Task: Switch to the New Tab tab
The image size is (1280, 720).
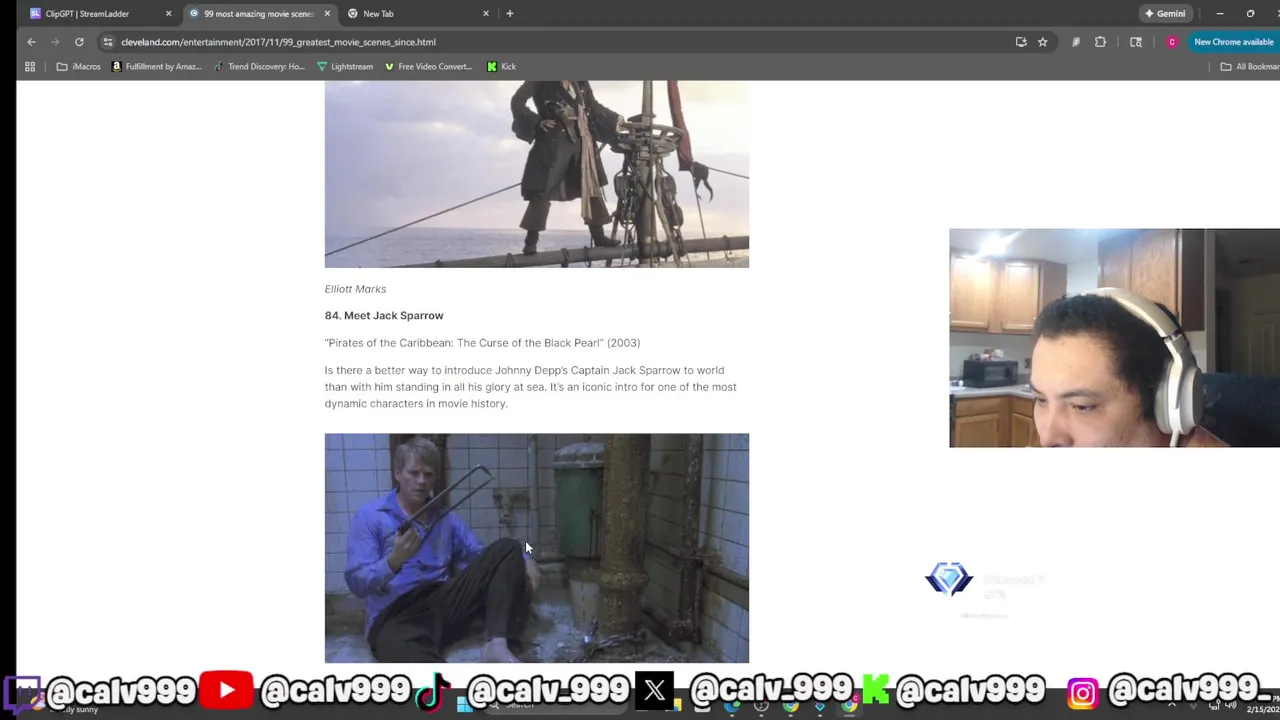Action: point(378,14)
